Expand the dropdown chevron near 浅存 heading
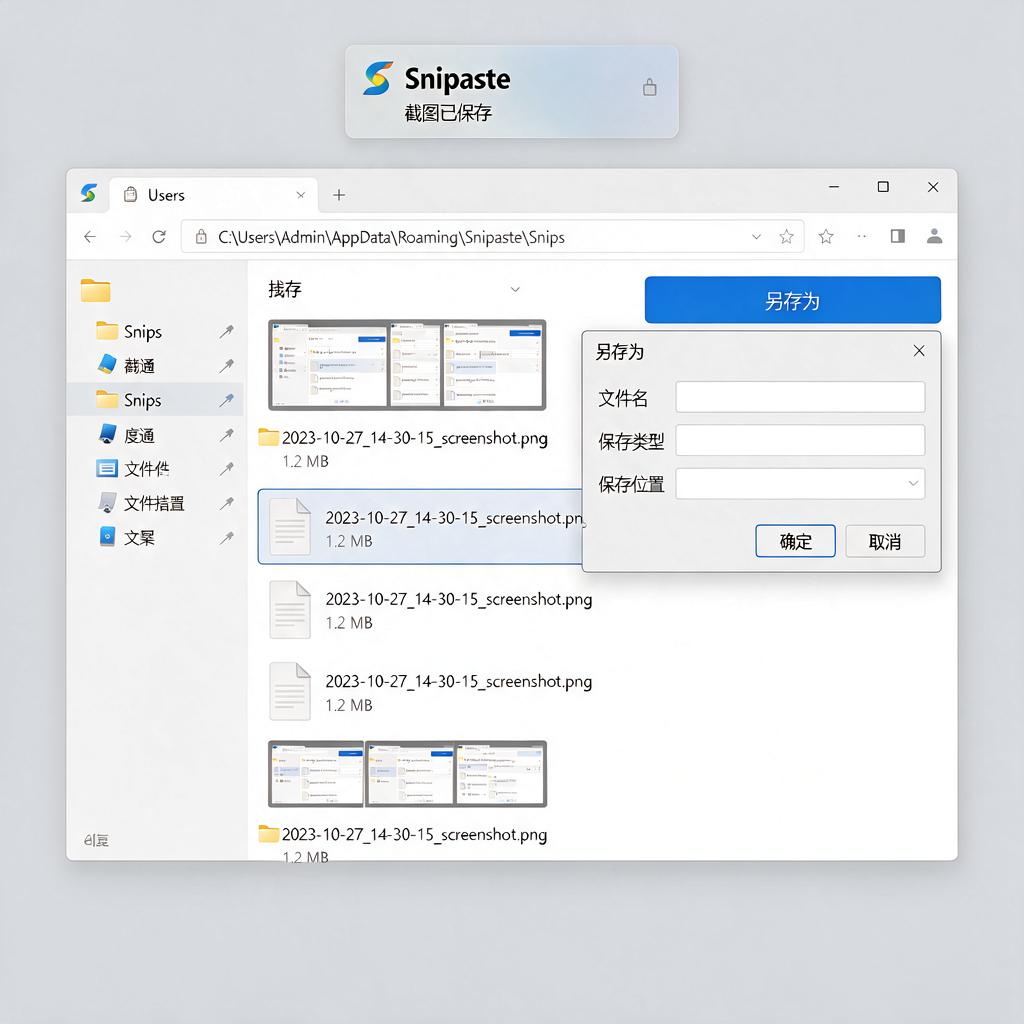 coord(515,289)
